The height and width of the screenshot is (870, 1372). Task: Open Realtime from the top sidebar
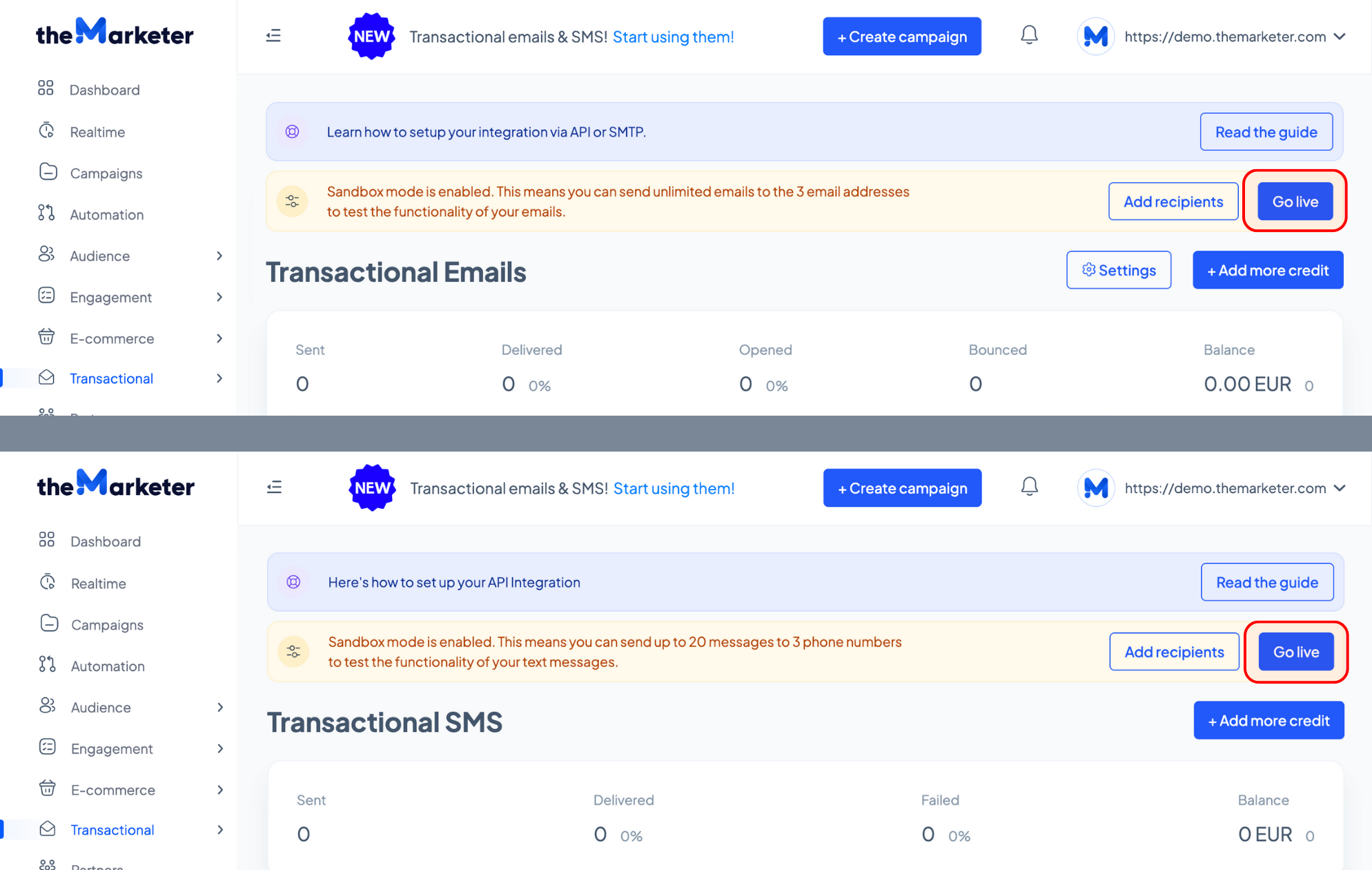coord(97,132)
